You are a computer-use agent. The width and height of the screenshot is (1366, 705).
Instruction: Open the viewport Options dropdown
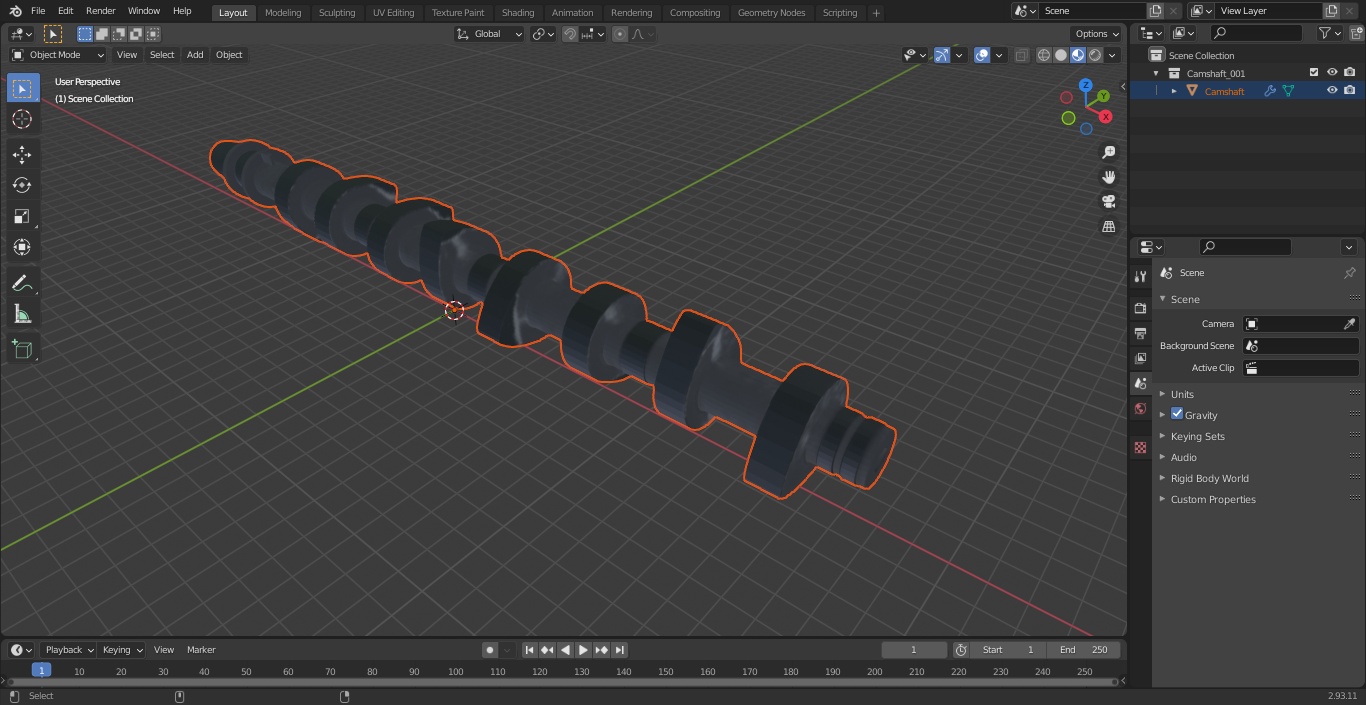click(1097, 34)
